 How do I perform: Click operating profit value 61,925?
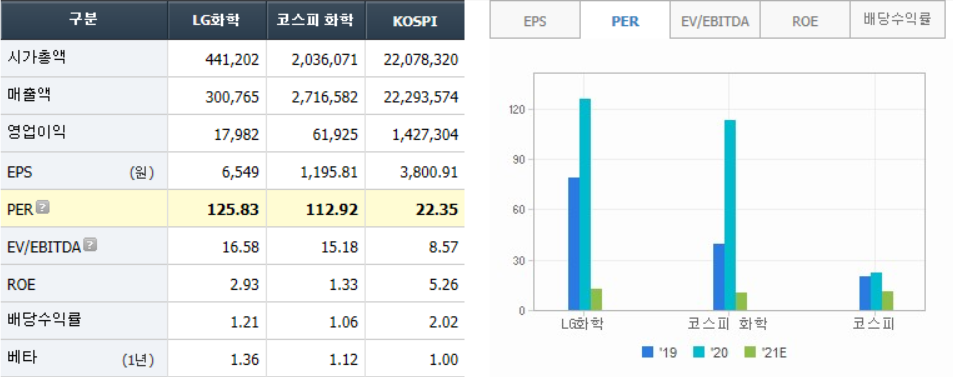pos(335,134)
